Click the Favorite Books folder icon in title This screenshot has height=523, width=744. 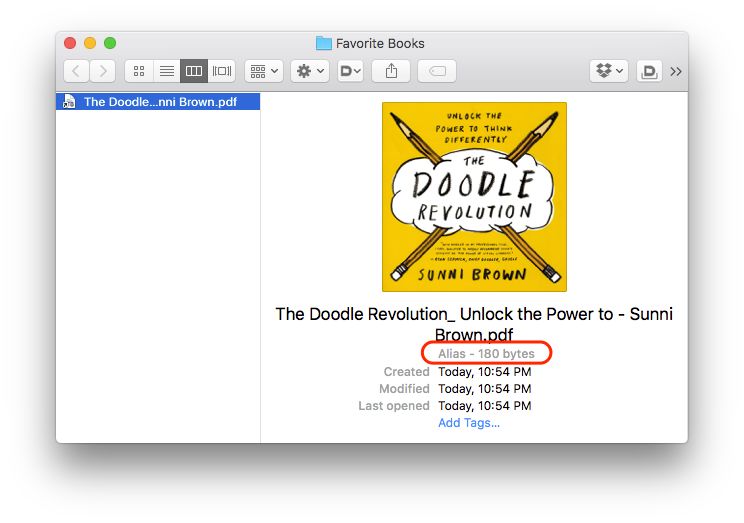(324, 43)
